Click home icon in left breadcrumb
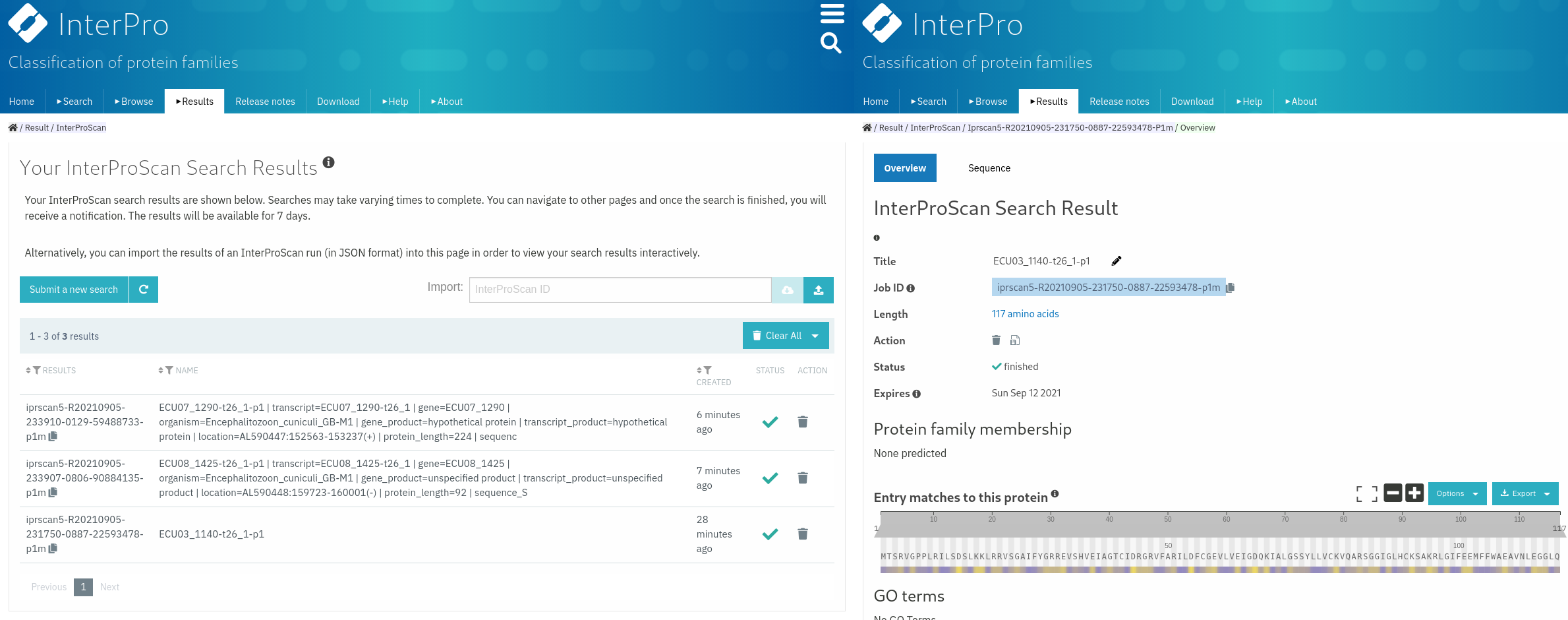Viewport: 1568px width, 620px height. point(13,127)
